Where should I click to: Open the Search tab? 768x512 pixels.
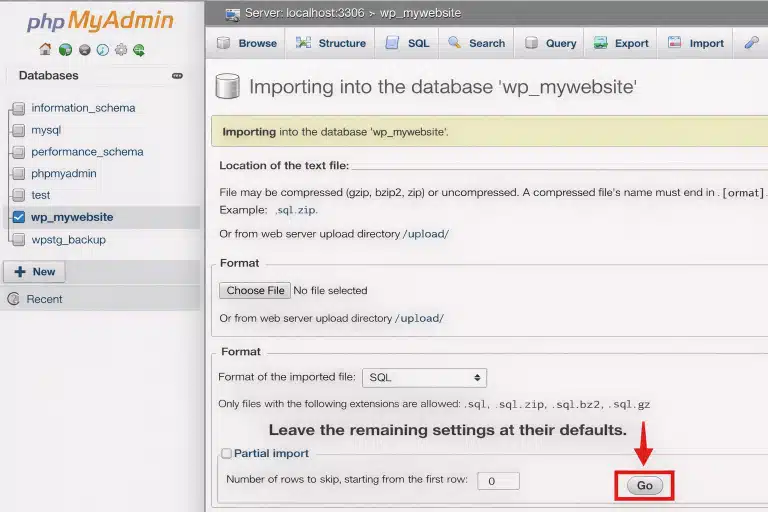(x=477, y=43)
